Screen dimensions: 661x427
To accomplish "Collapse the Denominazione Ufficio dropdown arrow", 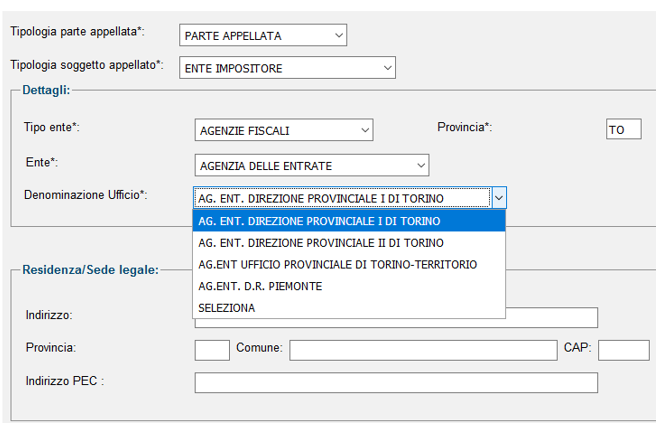I will pos(499,198).
